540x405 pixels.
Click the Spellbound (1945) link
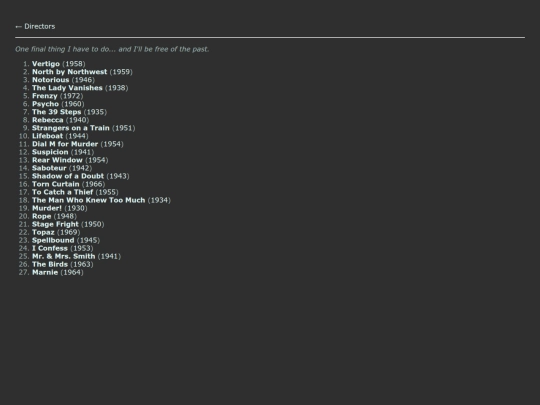53,240
